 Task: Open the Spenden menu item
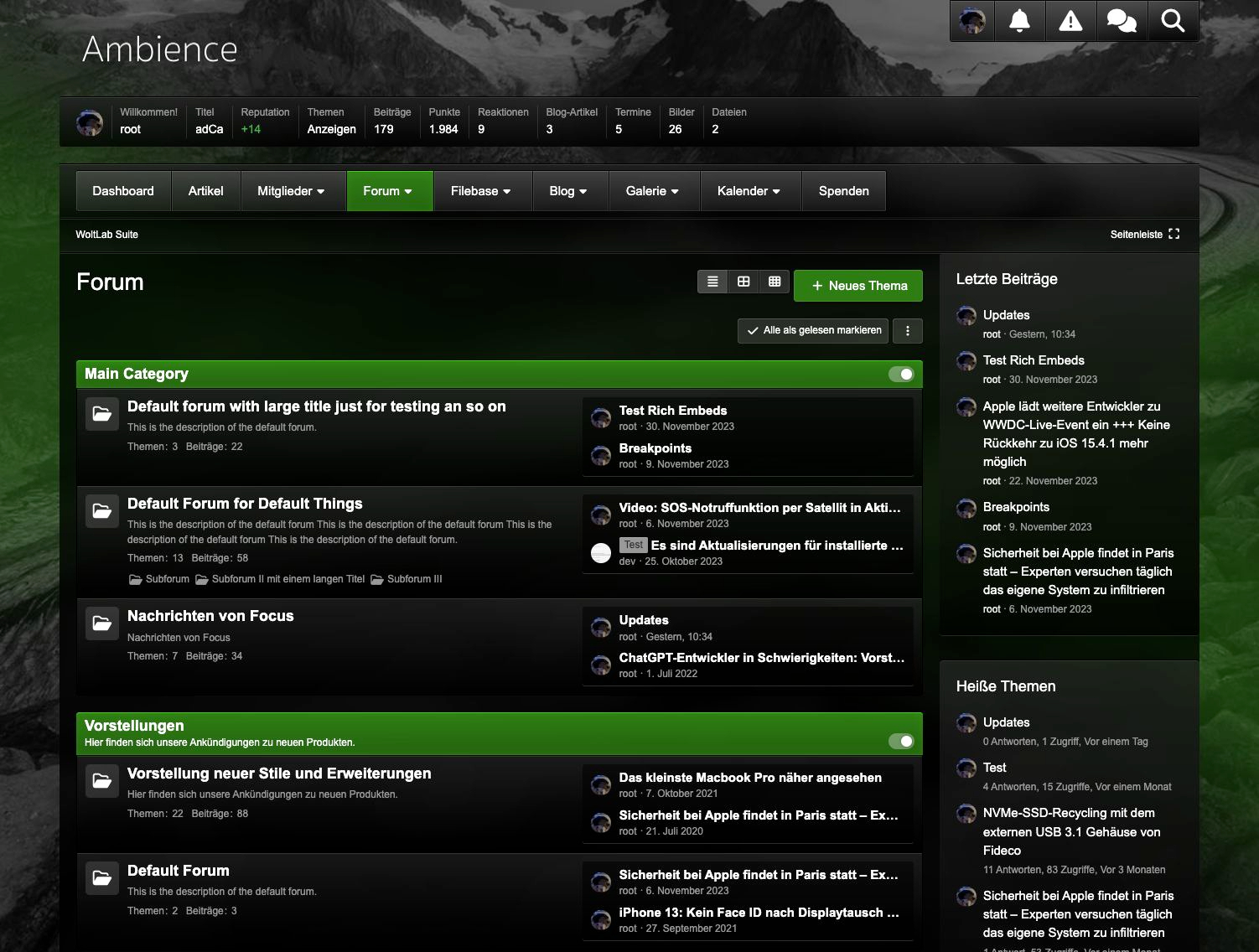843,191
